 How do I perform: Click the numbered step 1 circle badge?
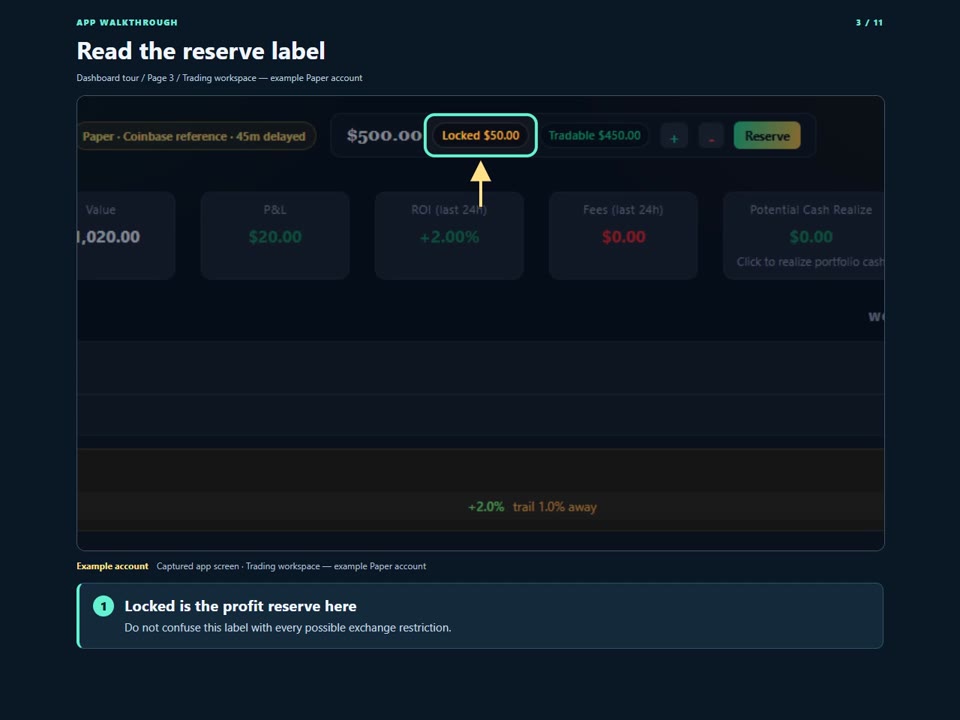click(103, 606)
